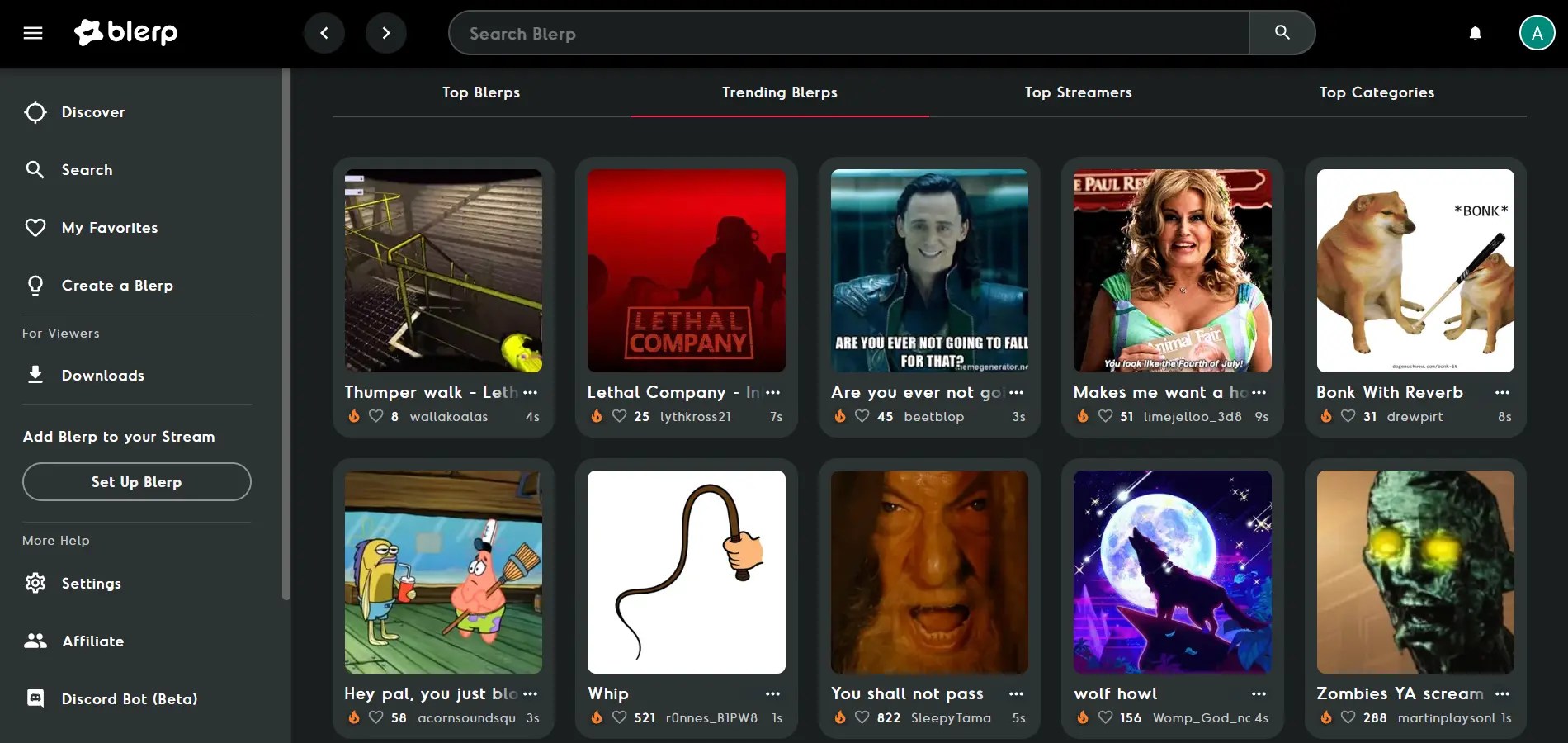Screen dimensions: 1568x743
Task: Click the fire icon on Whip blerp
Action: click(x=597, y=717)
